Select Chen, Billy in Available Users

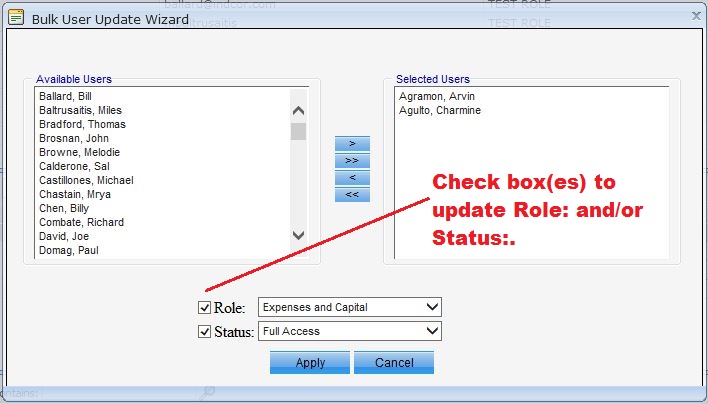point(64,208)
